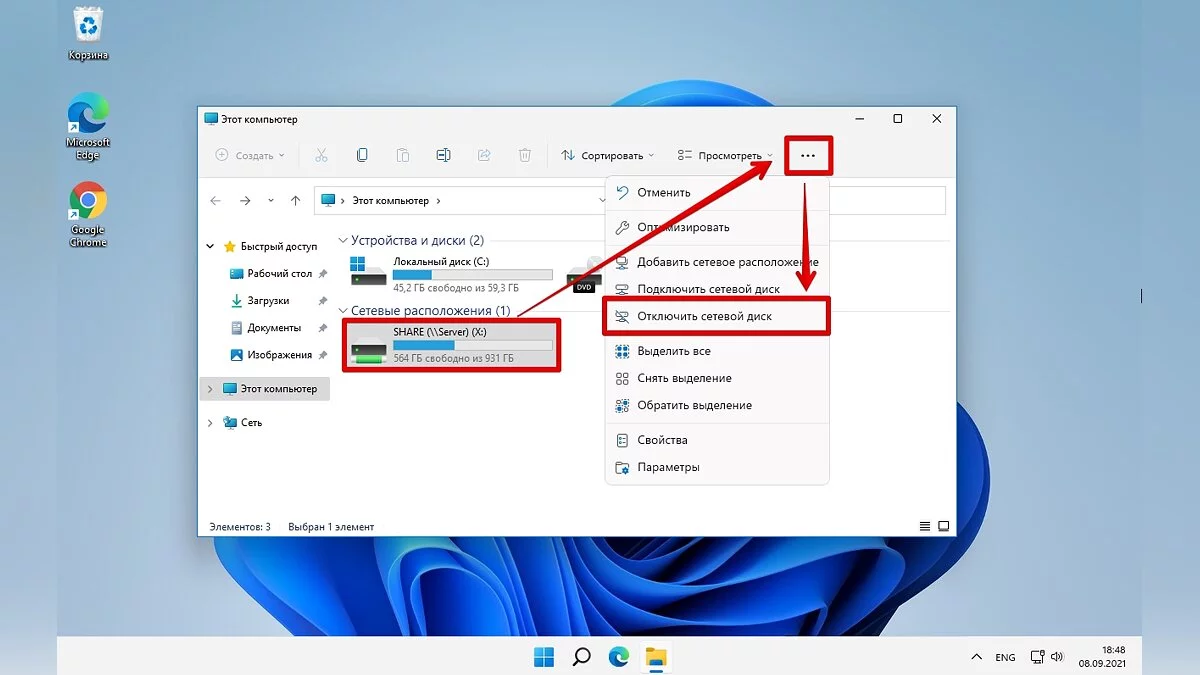This screenshot has width=1200, height=675.
Task: Open Загрузки in the navigation pane
Action: (x=267, y=301)
